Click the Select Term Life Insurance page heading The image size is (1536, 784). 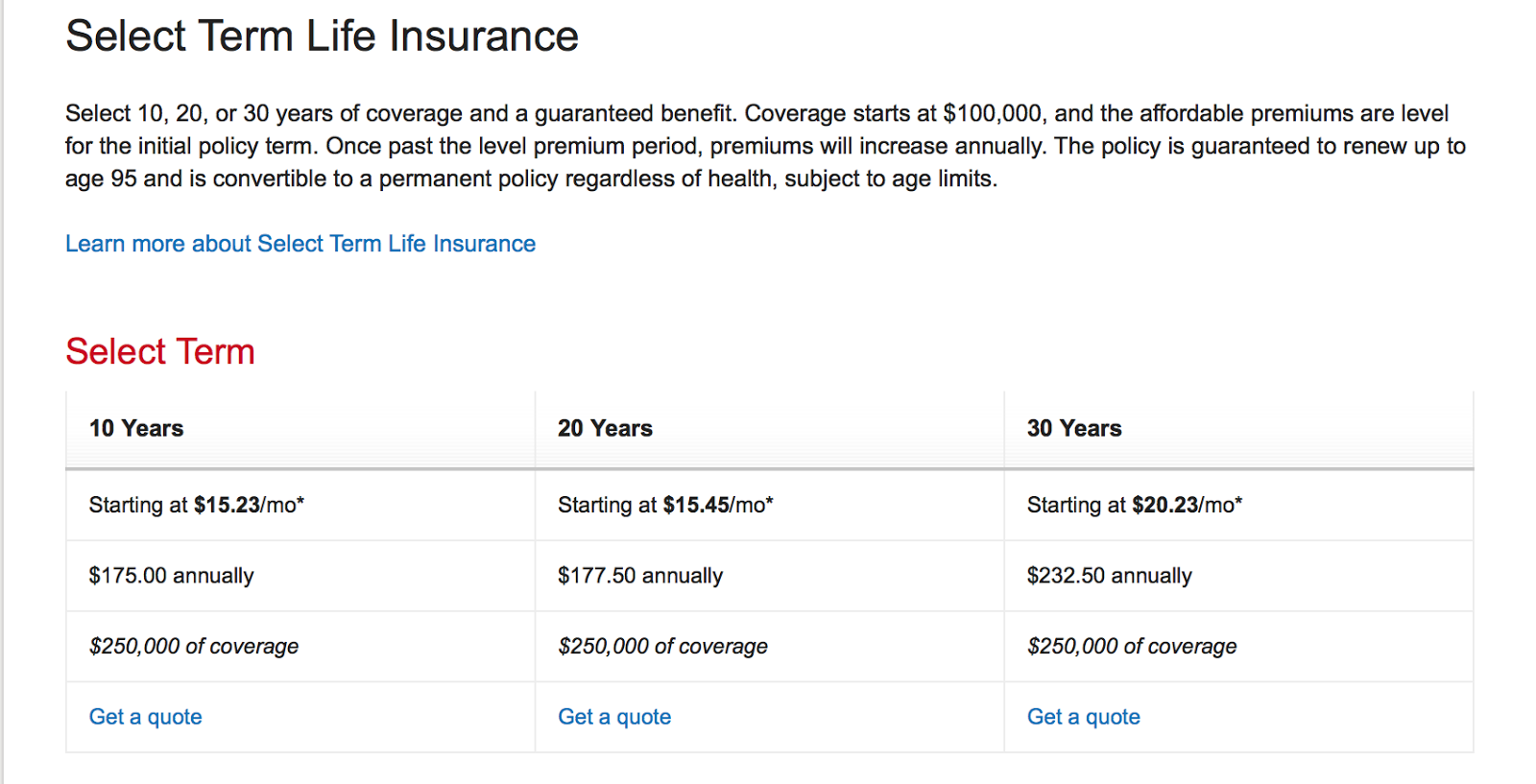tap(322, 36)
